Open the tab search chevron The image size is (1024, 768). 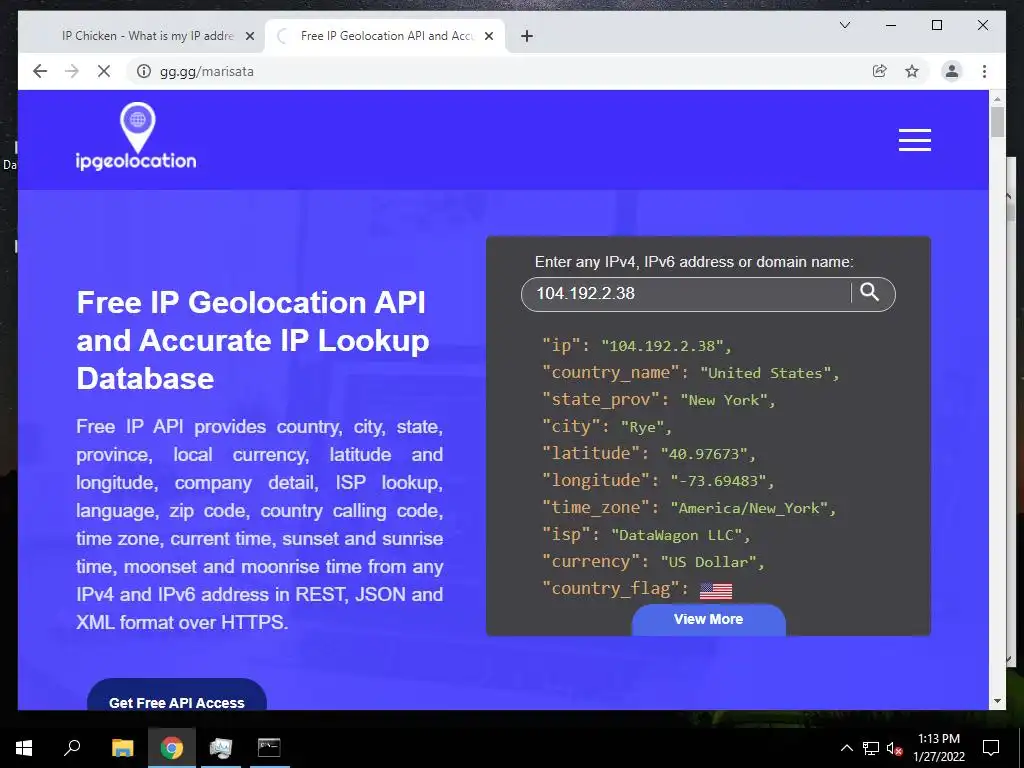[x=844, y=25]
